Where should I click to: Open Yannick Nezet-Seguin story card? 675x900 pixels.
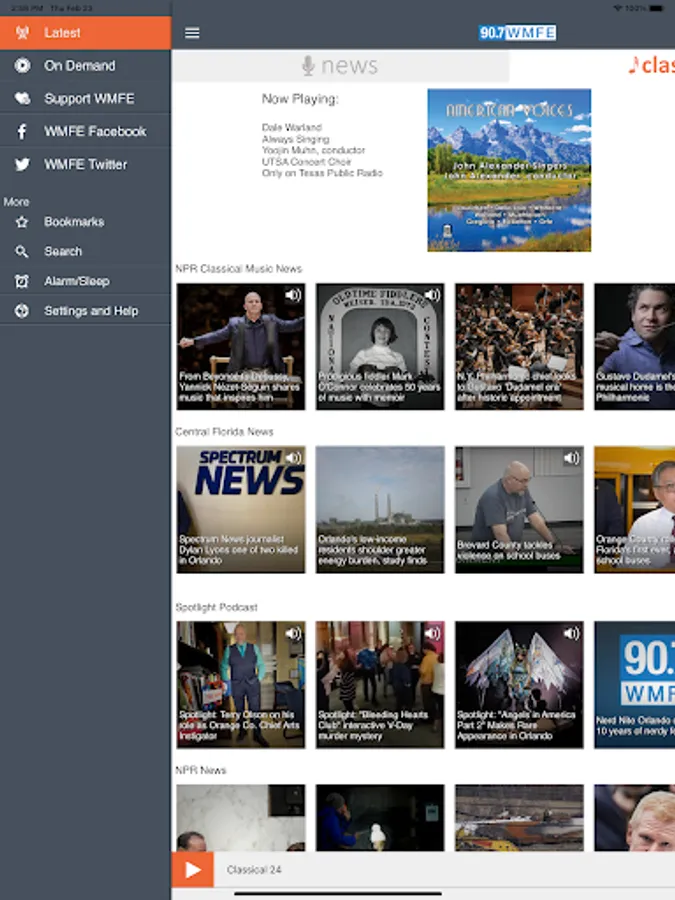tap(241, 347)
